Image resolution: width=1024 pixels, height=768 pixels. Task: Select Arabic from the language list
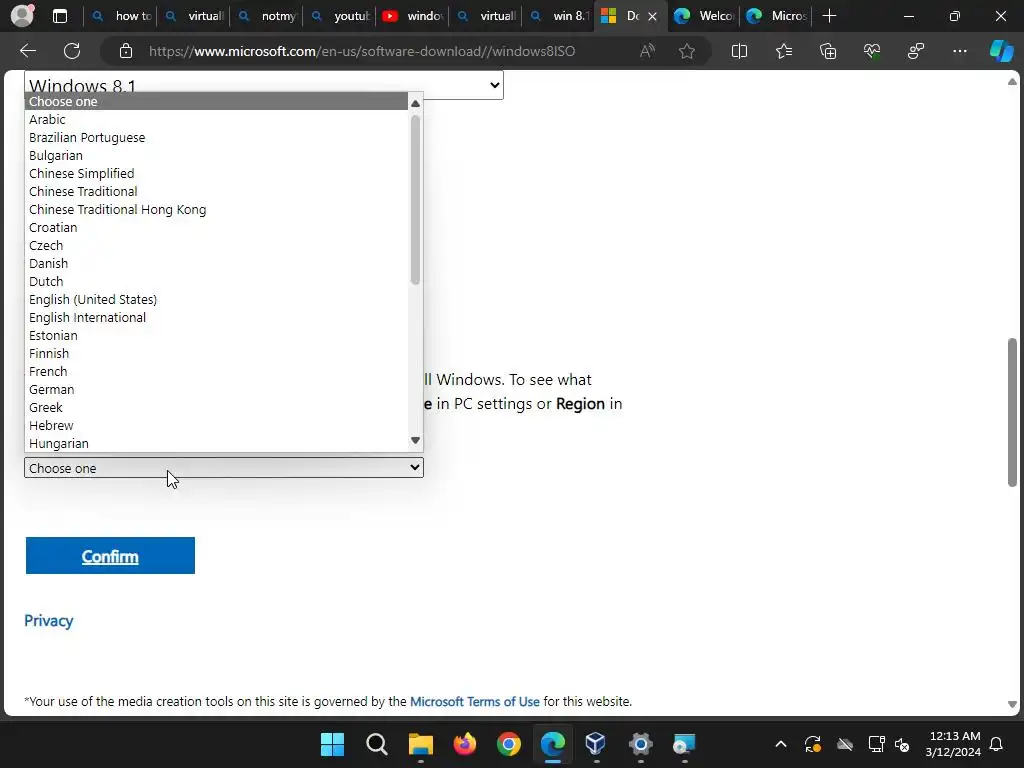pos(216,120)
